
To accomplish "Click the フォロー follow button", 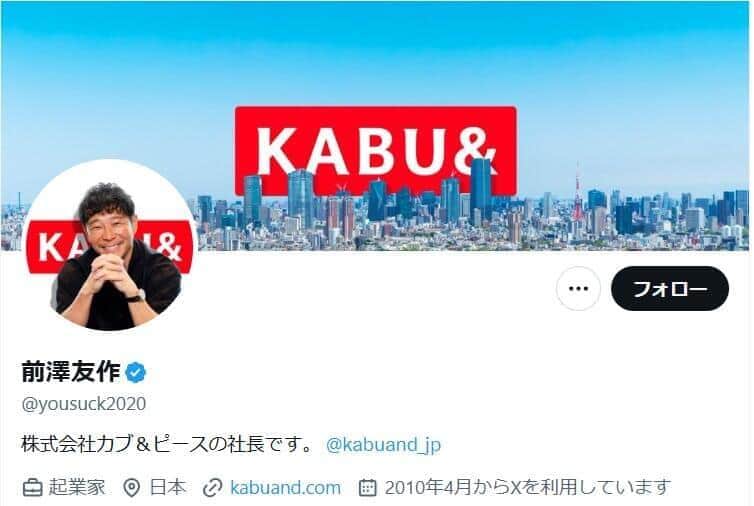I will (669, 289).
